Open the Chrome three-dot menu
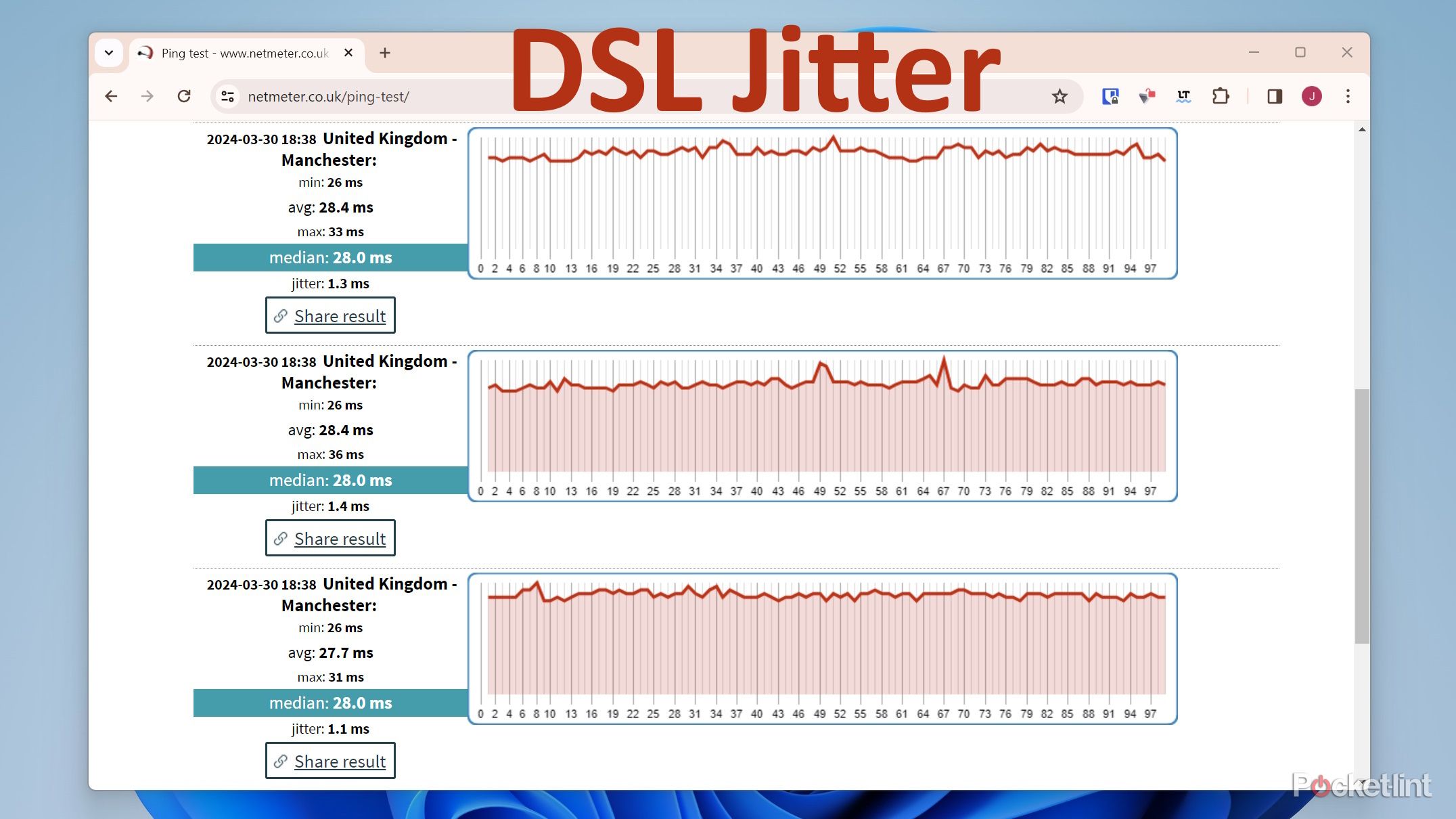The height and width of the screenshot is (819, 1456). coord(1348,96)
